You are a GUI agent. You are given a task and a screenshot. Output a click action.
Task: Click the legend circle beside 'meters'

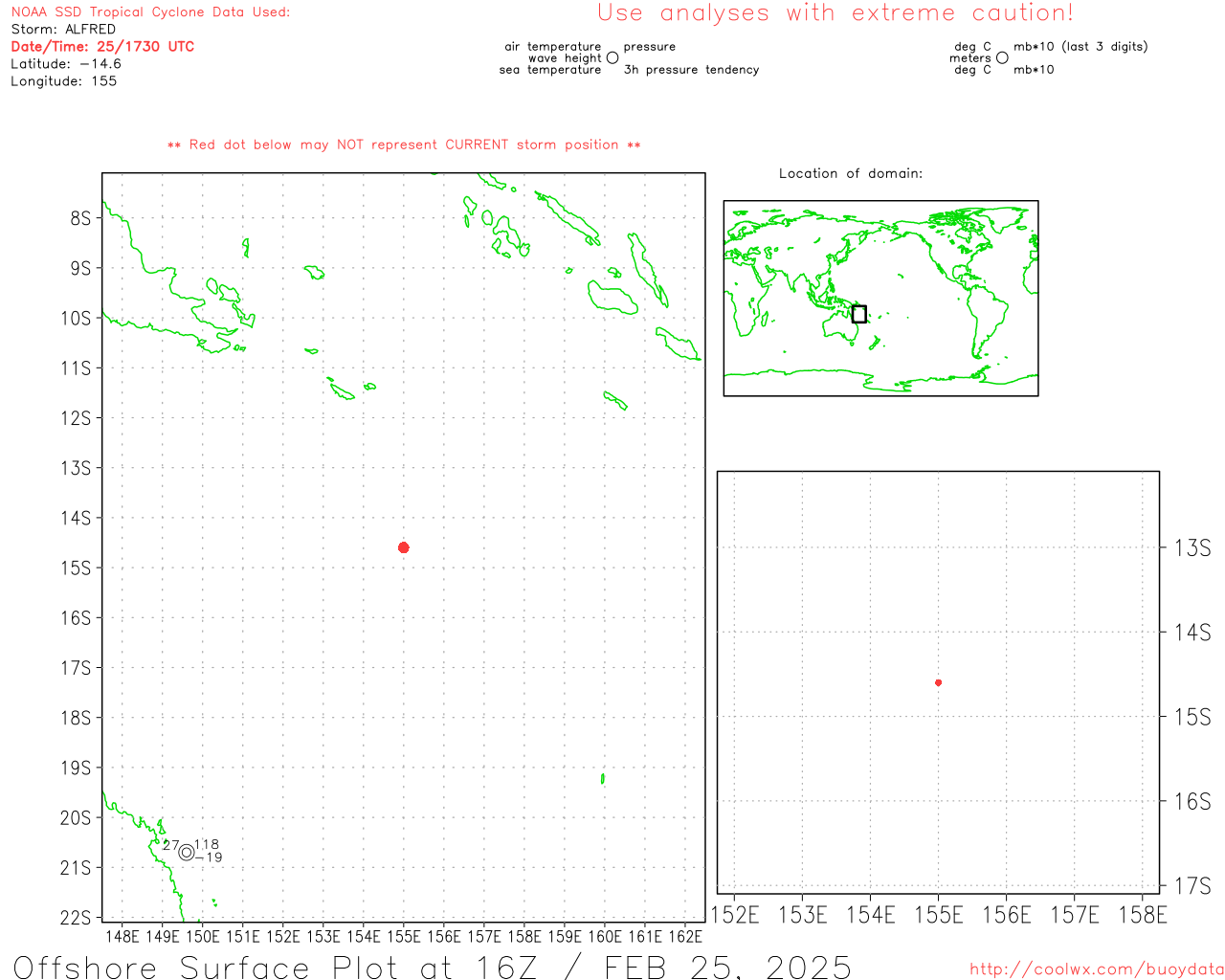[1002, 57]
